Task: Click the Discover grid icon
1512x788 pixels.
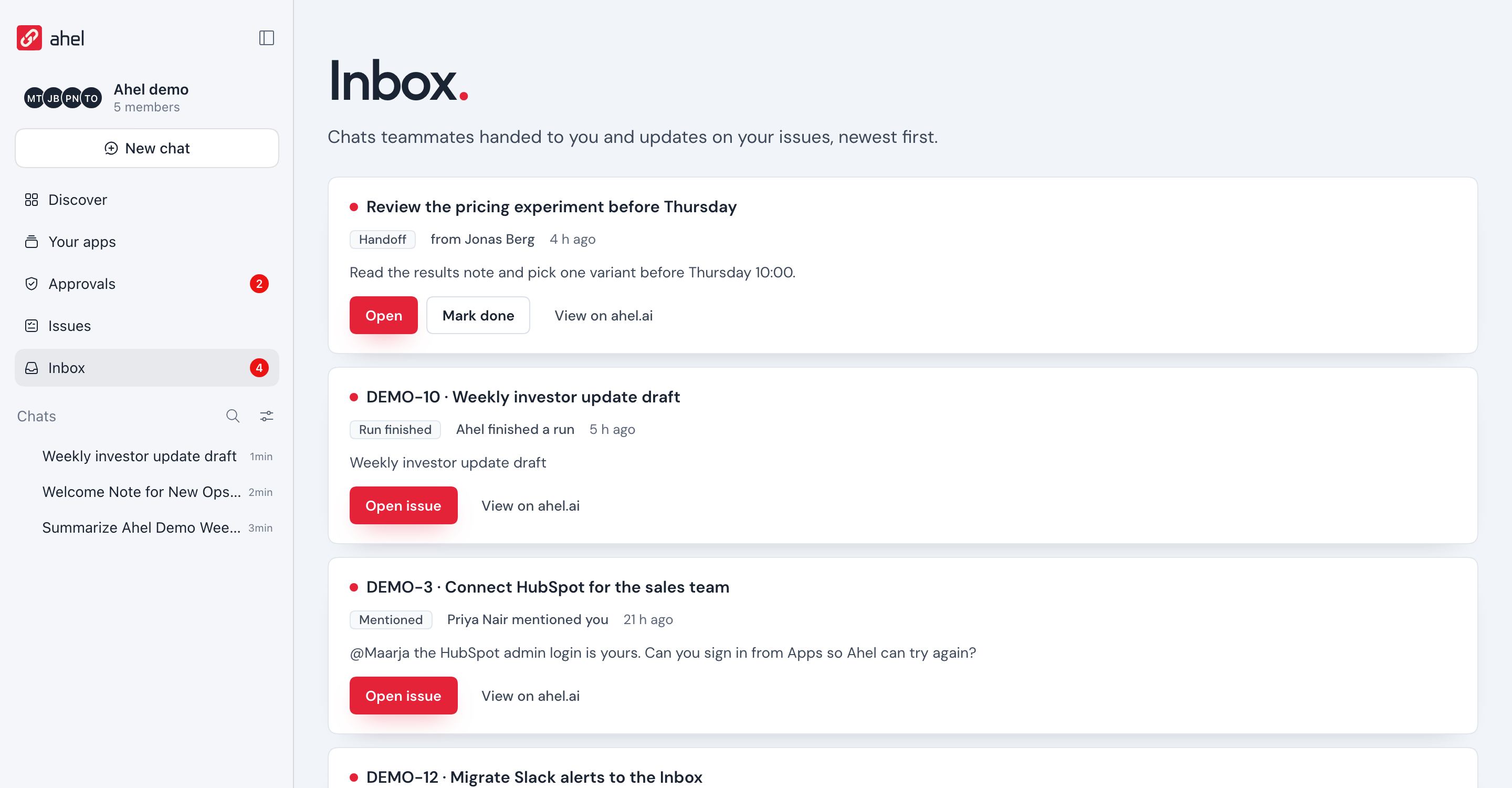Action: [31, 200]
